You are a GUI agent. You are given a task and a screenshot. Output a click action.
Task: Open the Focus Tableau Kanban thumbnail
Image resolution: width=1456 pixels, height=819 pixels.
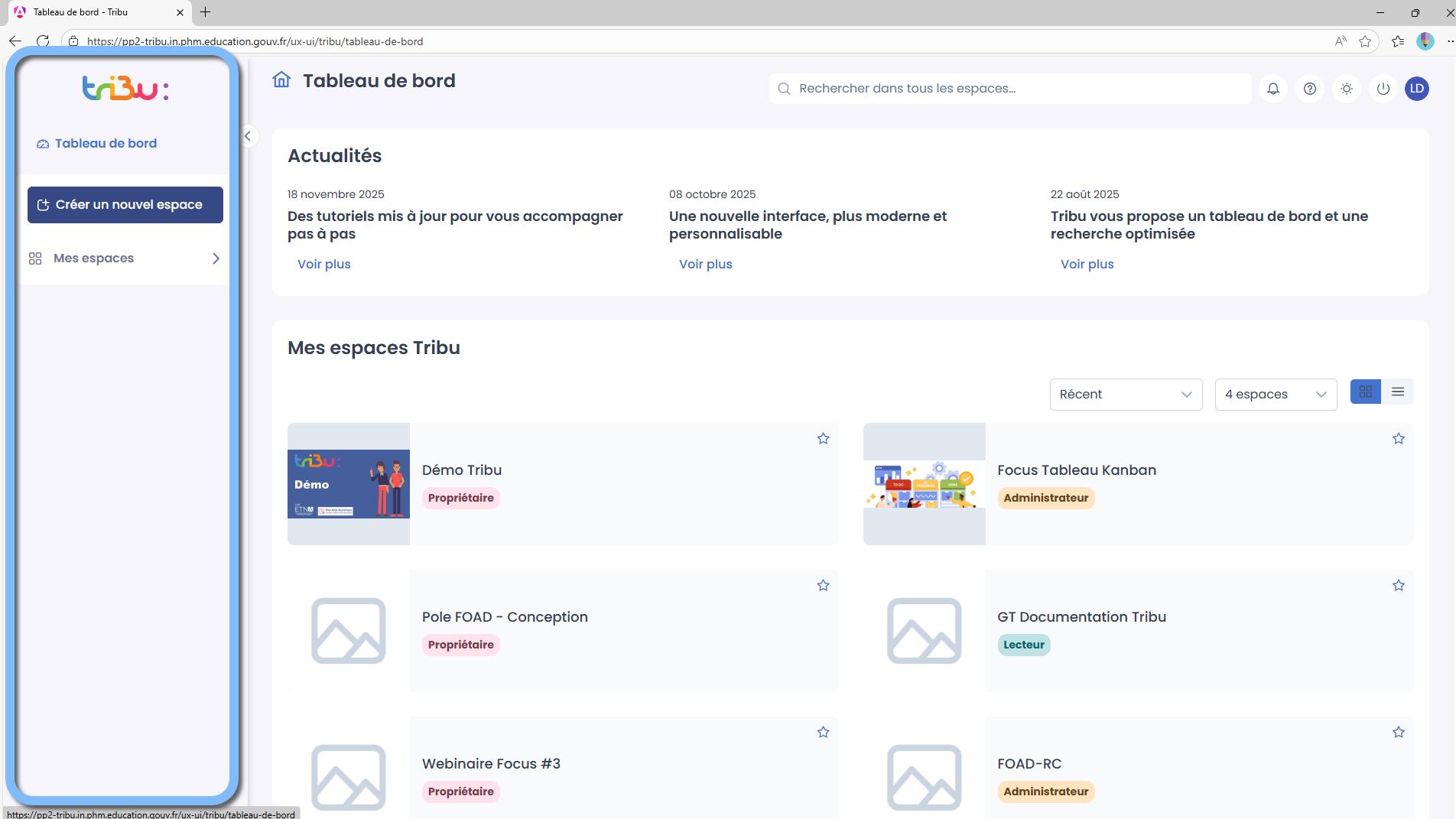pos(925,484)
